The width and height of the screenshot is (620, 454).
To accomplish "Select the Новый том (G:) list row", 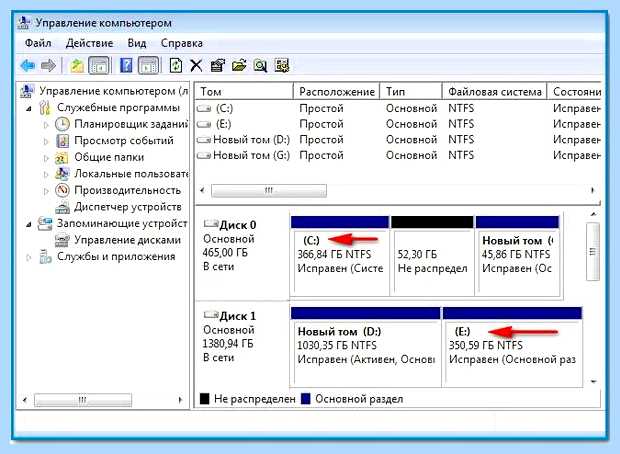I will (x=399, y=155).
